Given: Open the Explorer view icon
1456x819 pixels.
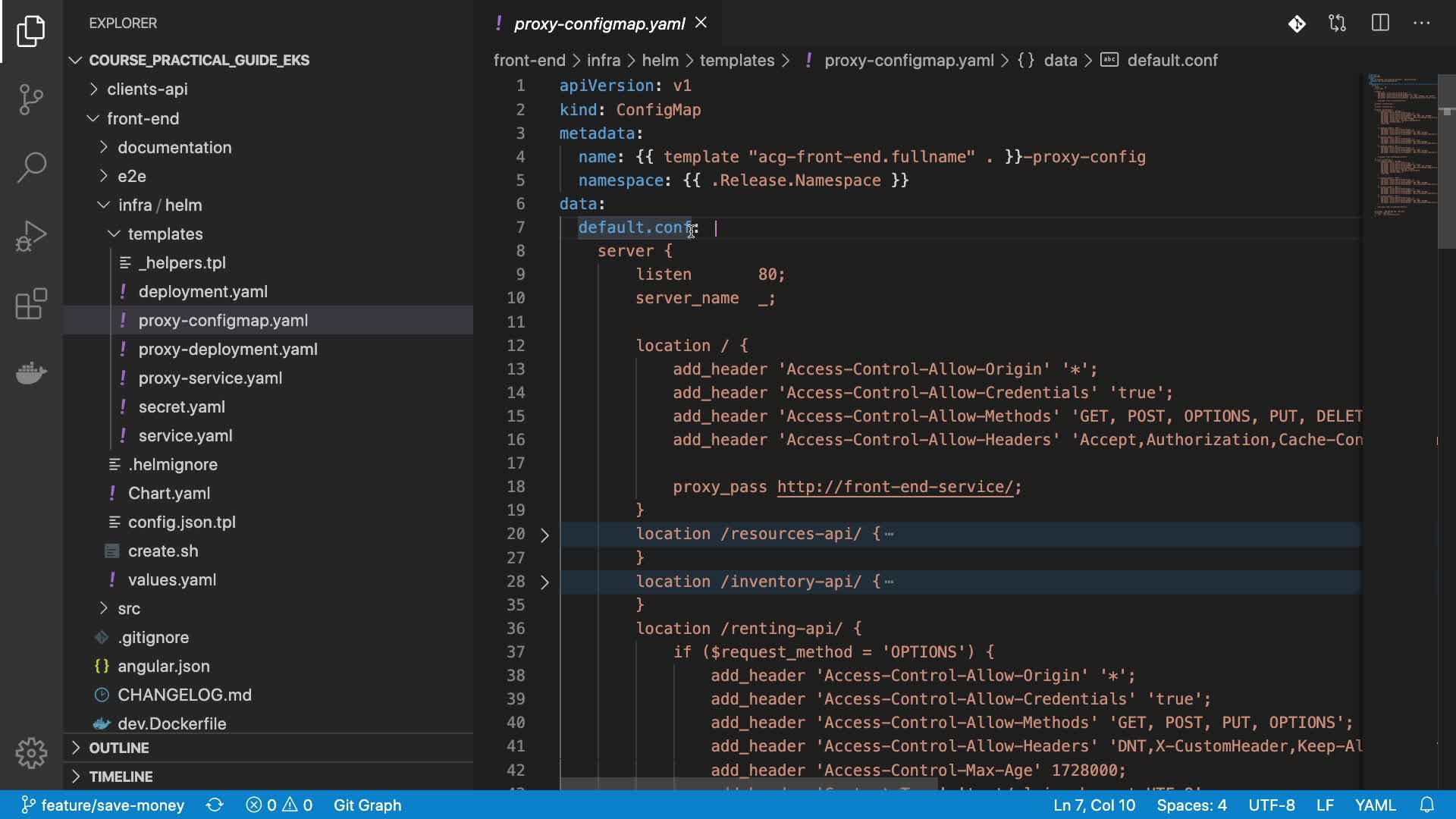Looking at the screenshot, I should (x=31, y=31).
